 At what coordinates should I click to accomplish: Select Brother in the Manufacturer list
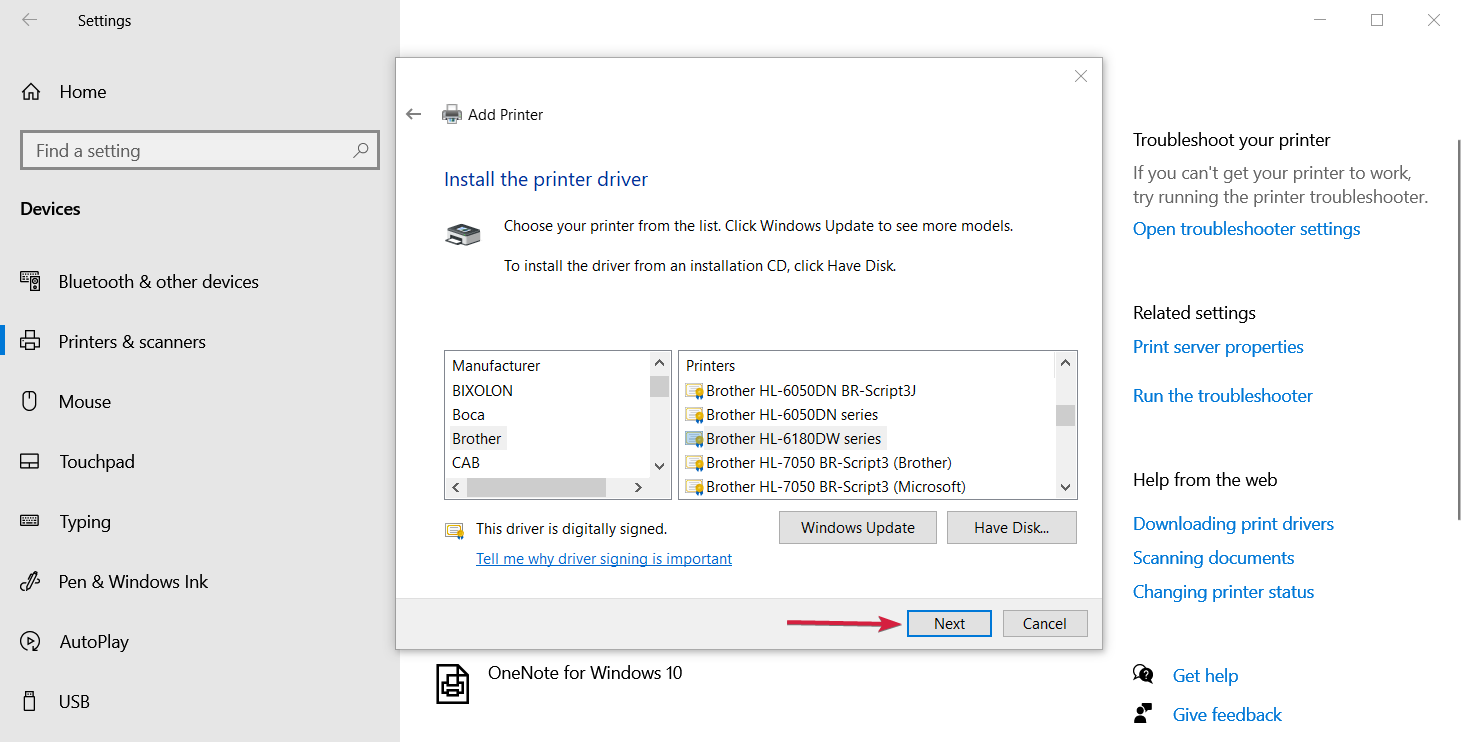pyautogui.click(x=477, y=438)
